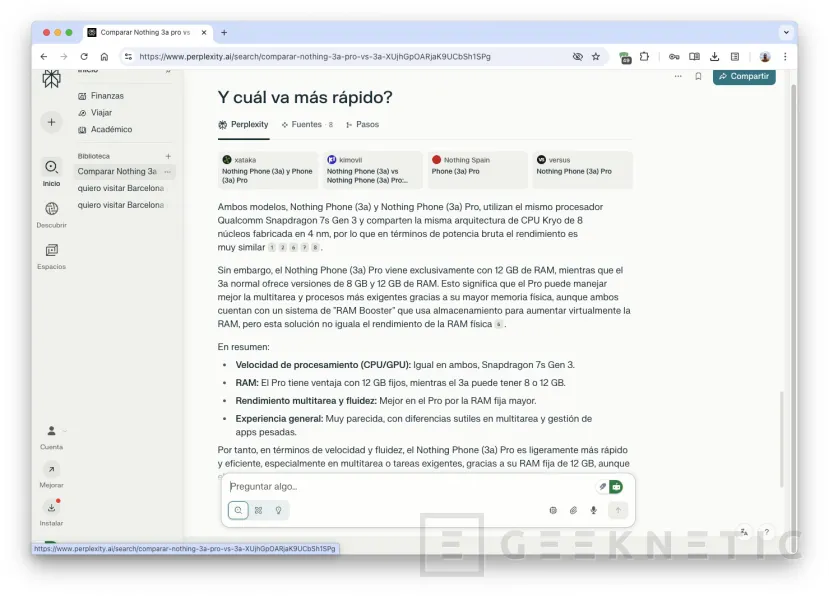Click citation number 8 after muy similar

click(315, 247)
